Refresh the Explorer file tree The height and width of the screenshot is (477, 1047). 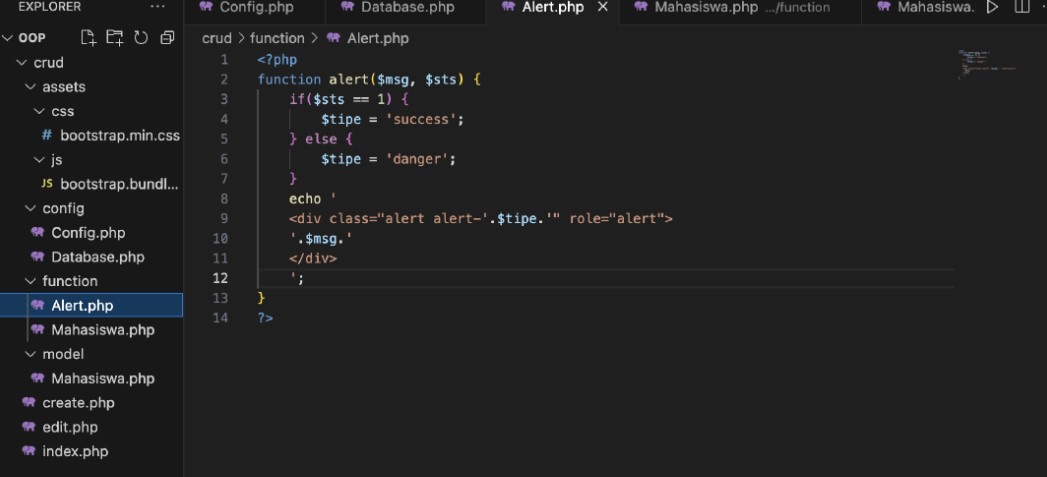[x=141, y=38]
